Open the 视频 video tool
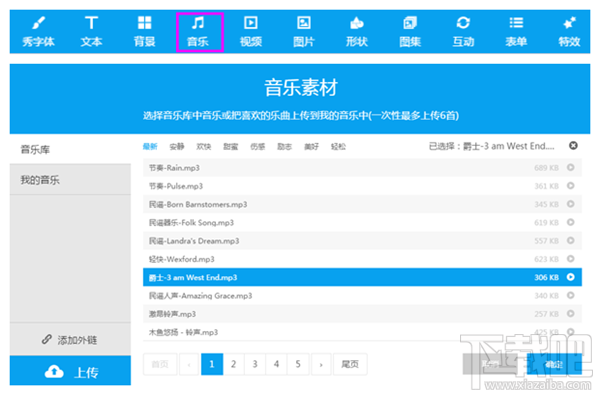The width and height of the screenshot is (600, 395). pyautogui.click(x=251, y=32)
